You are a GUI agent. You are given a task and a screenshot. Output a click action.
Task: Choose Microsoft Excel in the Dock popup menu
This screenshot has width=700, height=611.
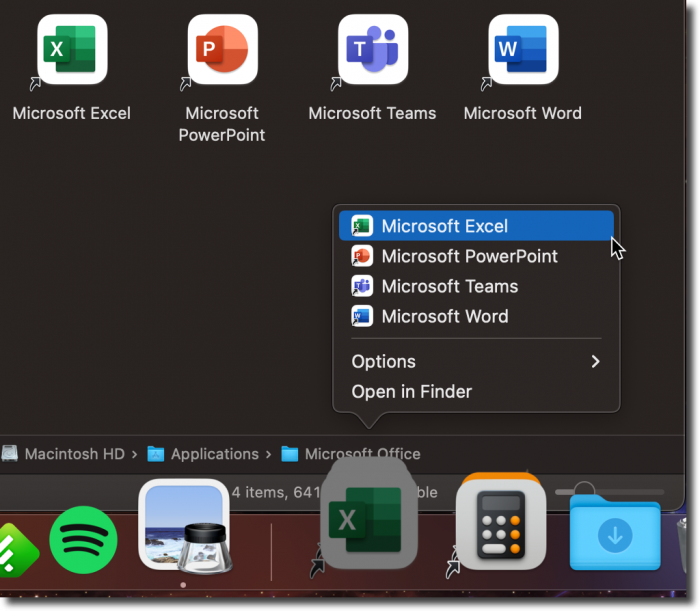click(476, 226)
